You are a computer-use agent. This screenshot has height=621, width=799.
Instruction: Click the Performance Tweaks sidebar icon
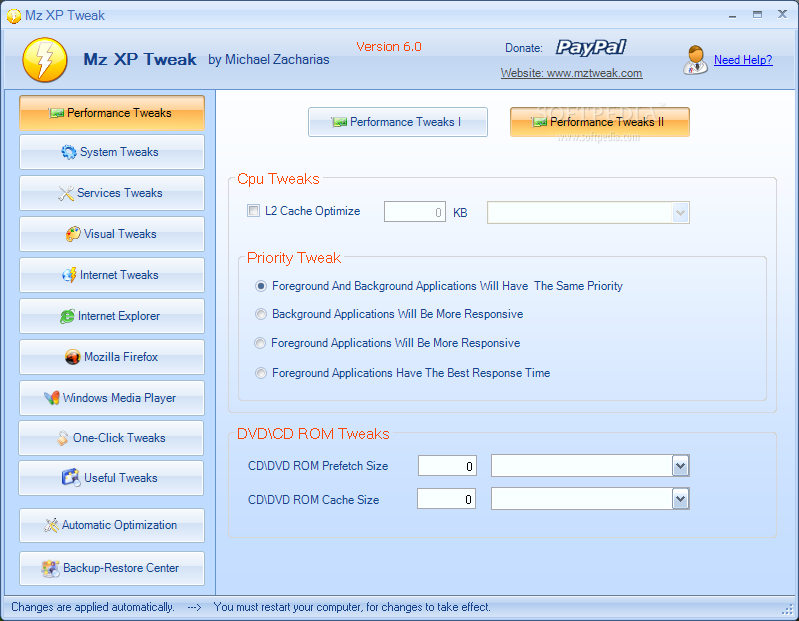click(57, 113)
